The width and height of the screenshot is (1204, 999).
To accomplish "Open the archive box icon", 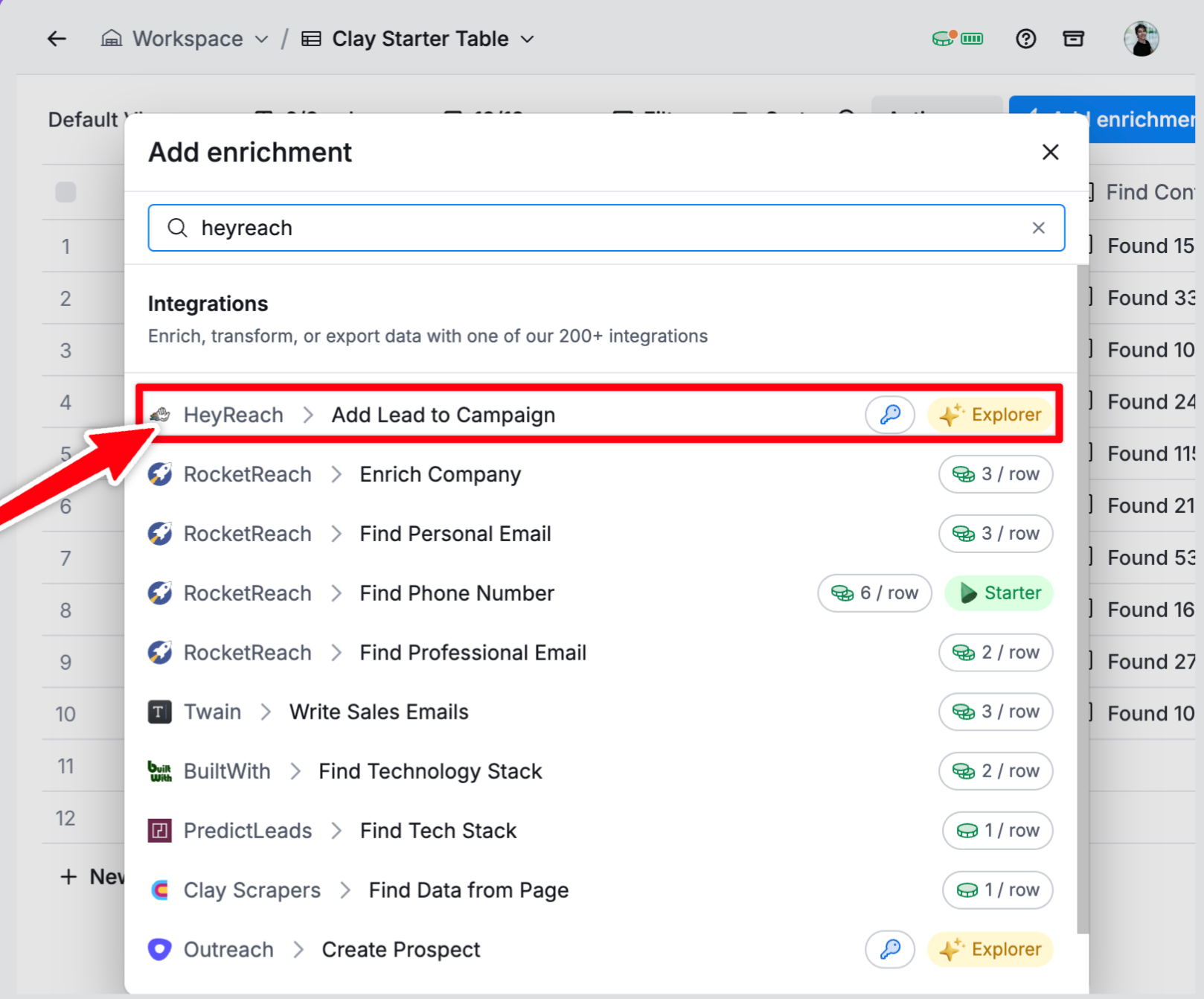I will click(1073, 39).
